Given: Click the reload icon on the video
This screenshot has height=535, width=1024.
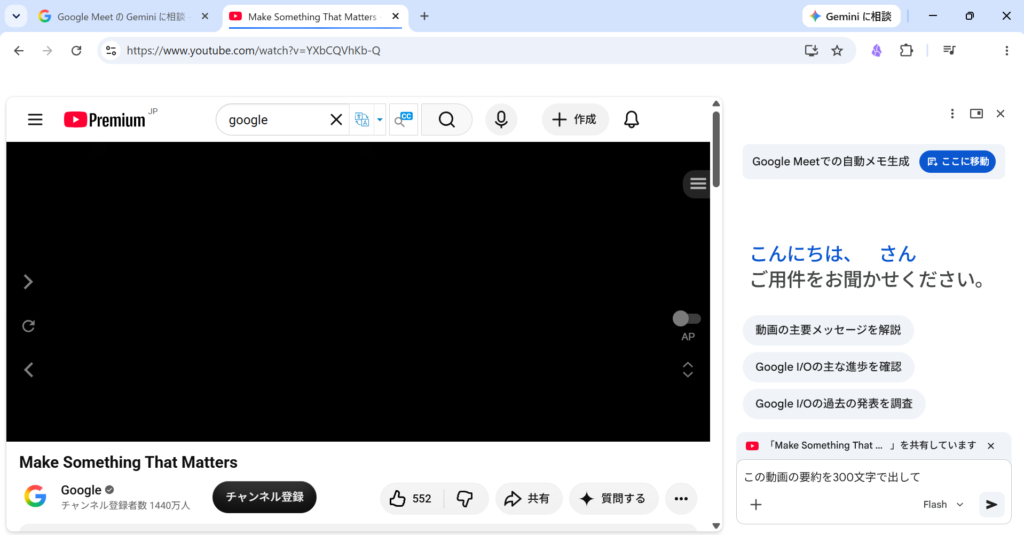Looking at the screenshot, I should point(28,326).
